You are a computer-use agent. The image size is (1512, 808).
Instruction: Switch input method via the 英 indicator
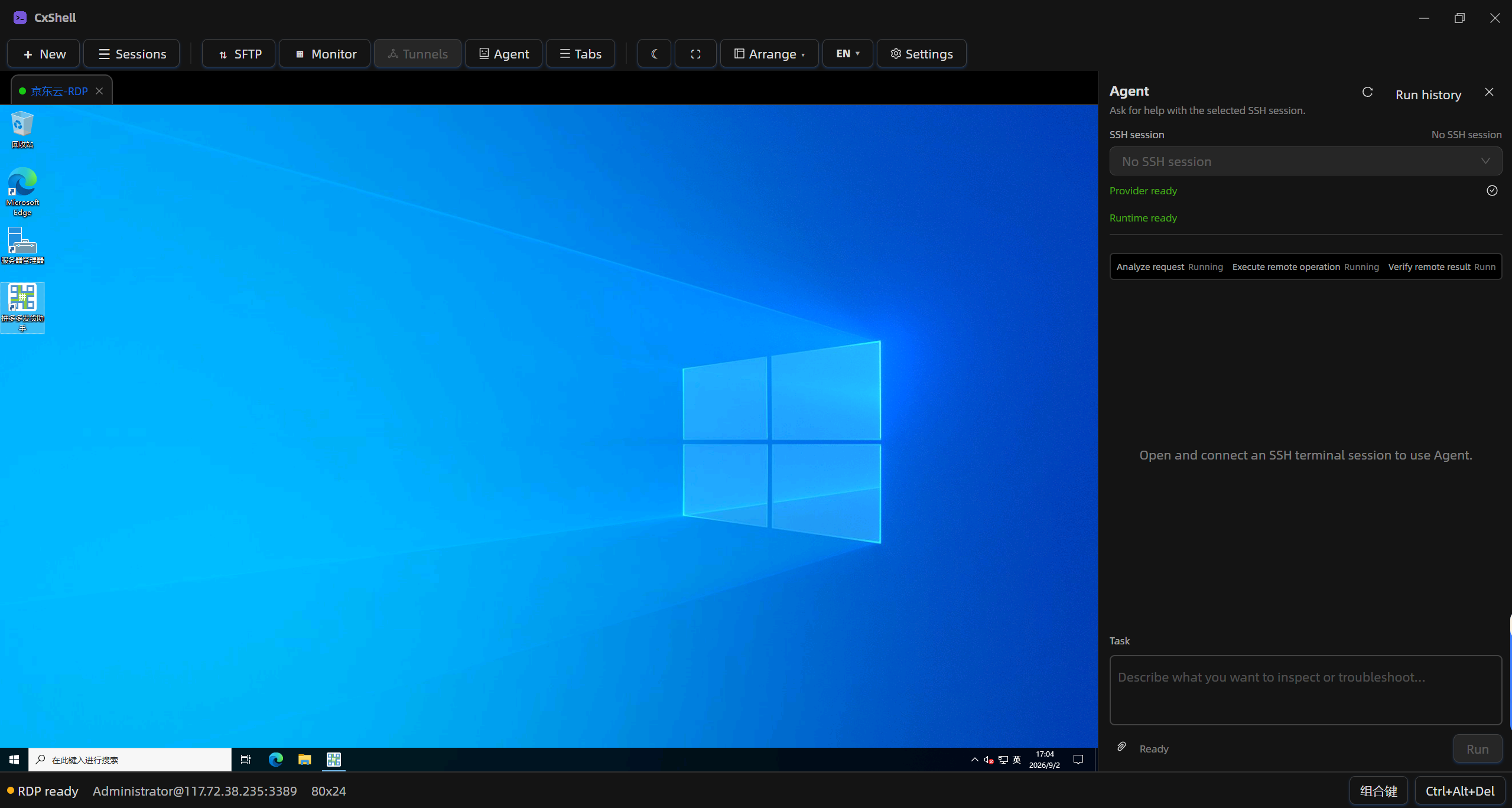pos(1017,760)
